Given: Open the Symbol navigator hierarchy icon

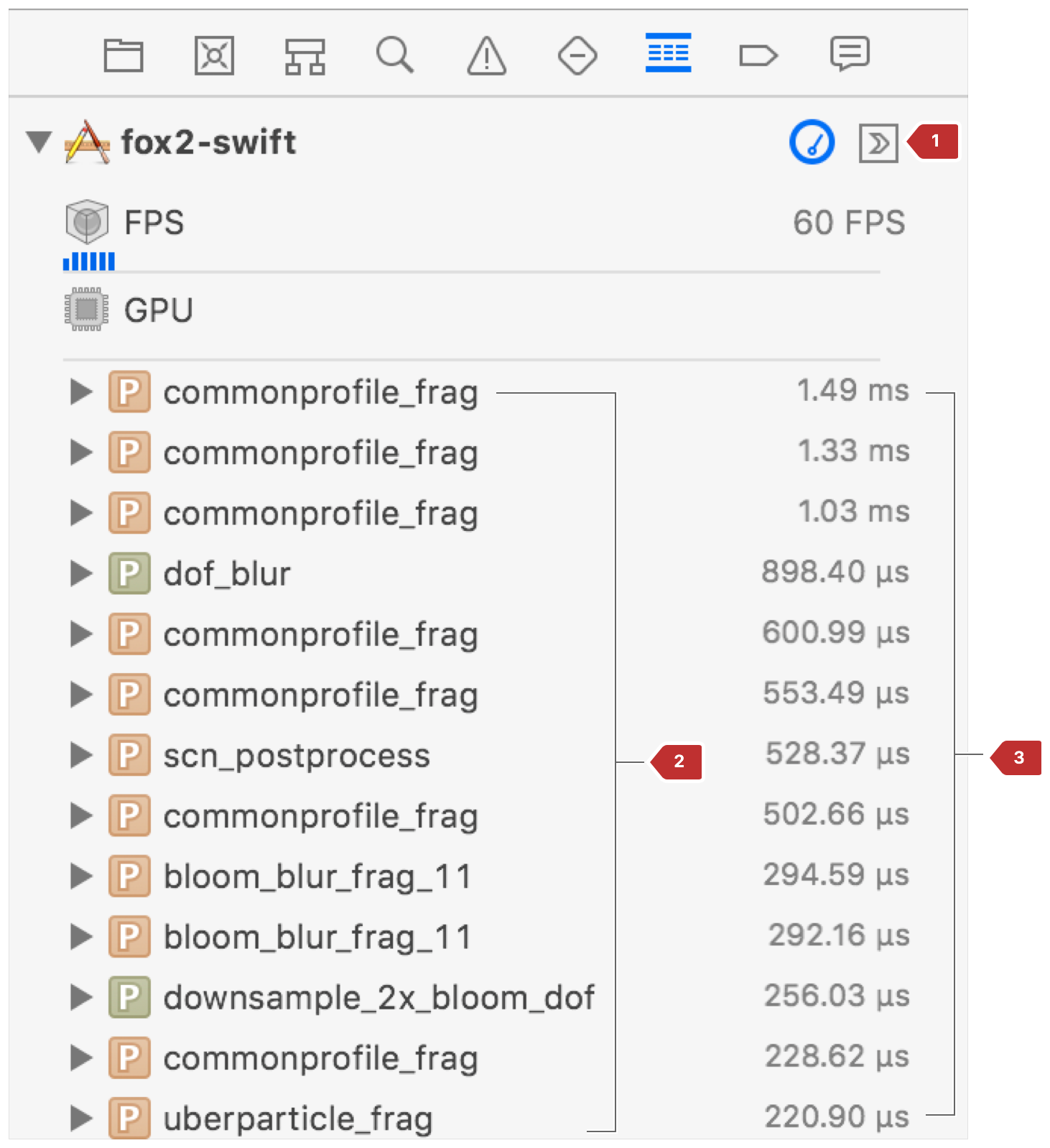Looking at the screenshot, I should pyautogui.click(x=305, y=56).
